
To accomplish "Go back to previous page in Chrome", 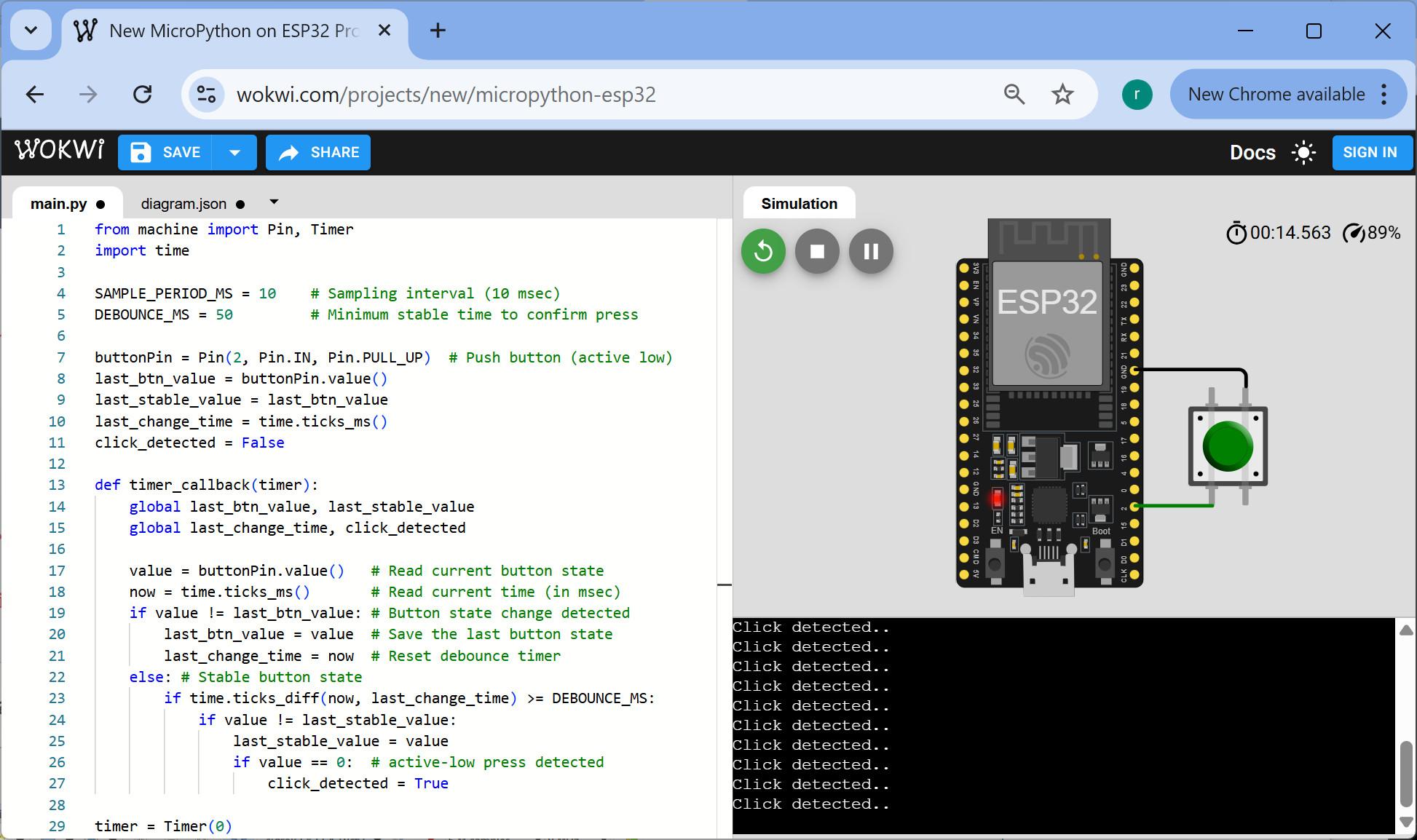I will (x=35, y=94).
